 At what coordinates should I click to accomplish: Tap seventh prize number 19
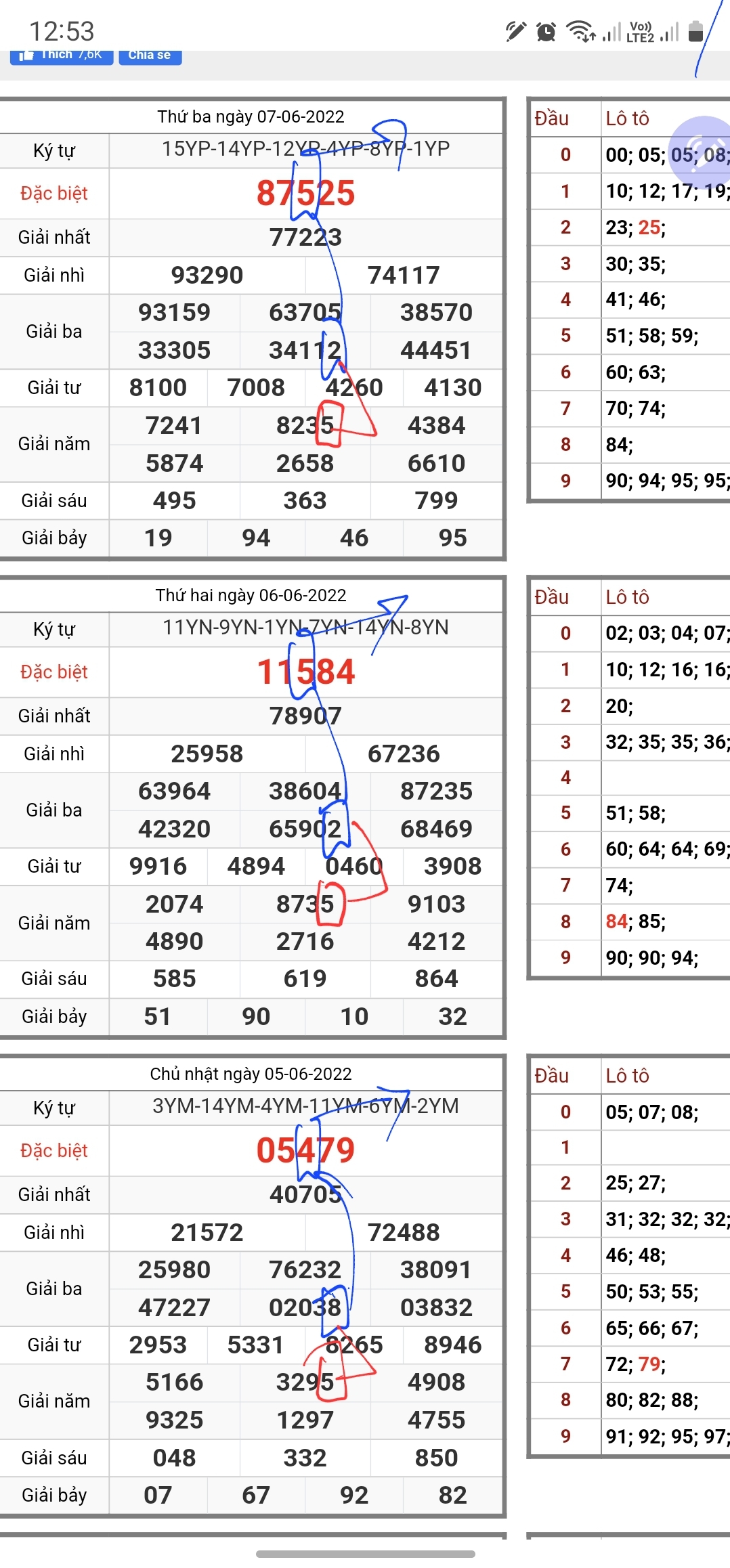[x=158, y=538]
